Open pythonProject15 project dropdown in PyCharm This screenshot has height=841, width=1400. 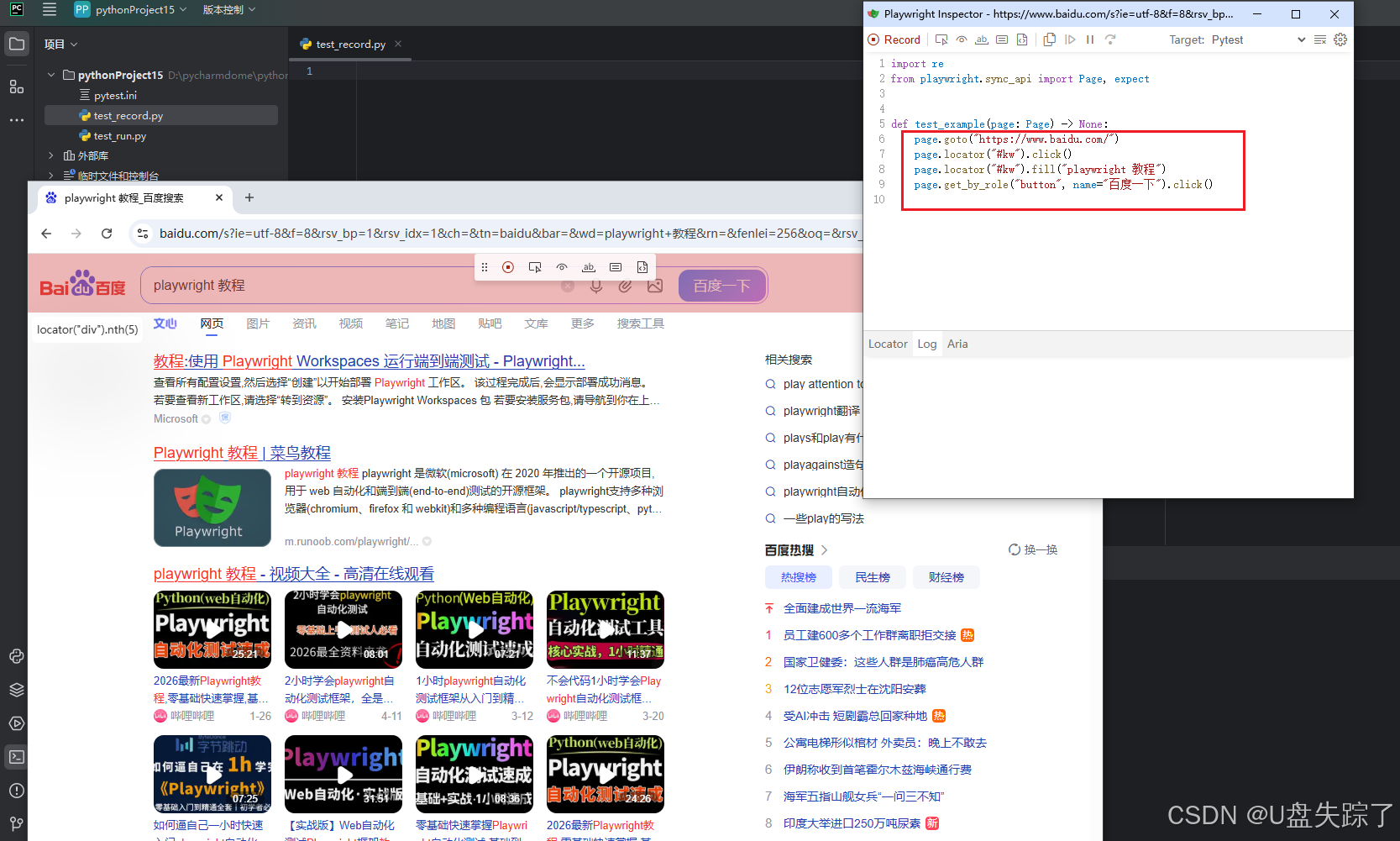point(130,10)
